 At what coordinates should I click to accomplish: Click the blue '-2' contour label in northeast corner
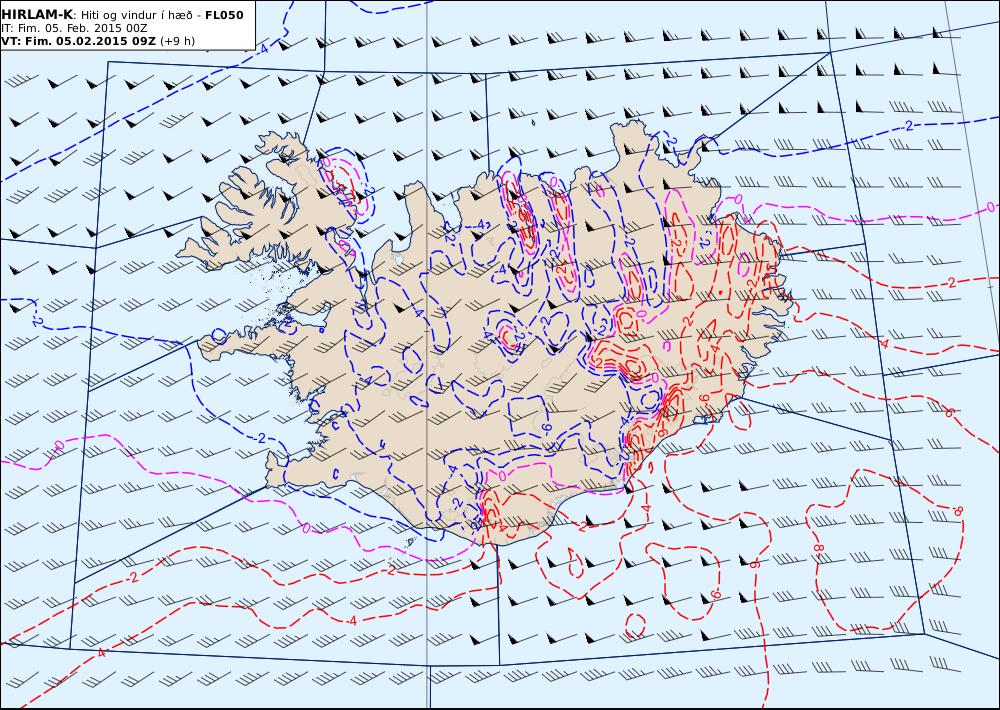pyautogui.click(x=908, y=126)
